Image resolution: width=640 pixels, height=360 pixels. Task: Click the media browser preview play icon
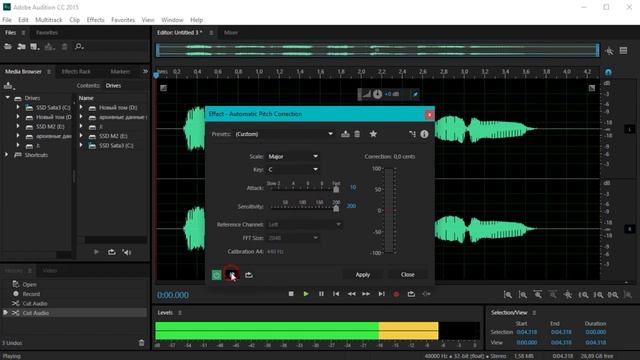(96, 252)
